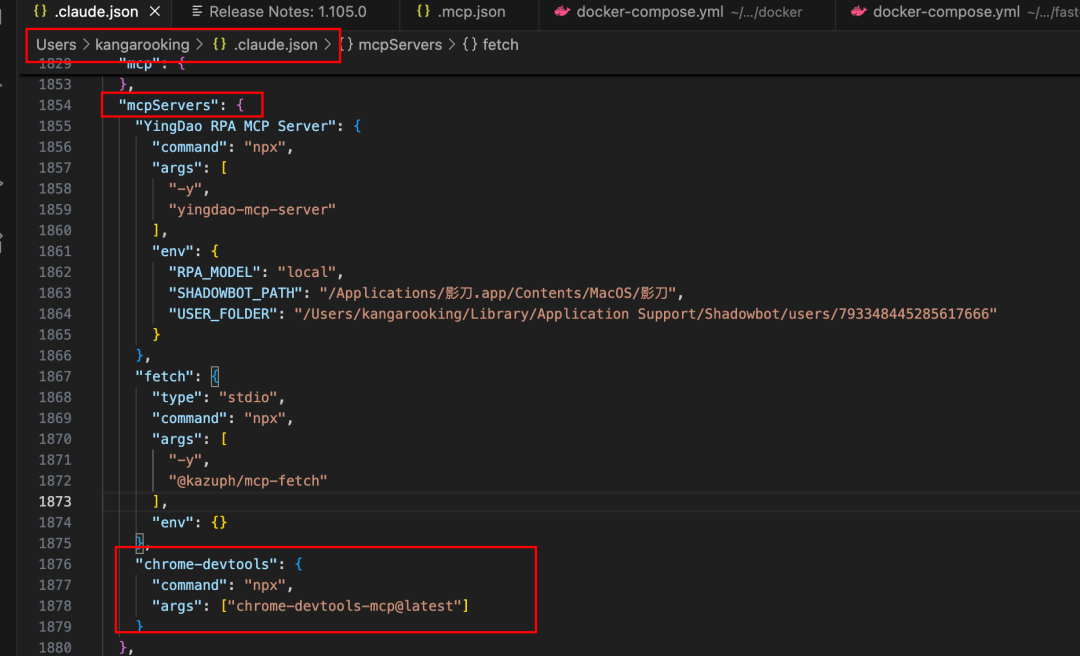The height and width of the screenshot is (656, 1080).
Task: Click the "npx" value on line 1869
Action: pyautogui.click(x=265, y=418)
